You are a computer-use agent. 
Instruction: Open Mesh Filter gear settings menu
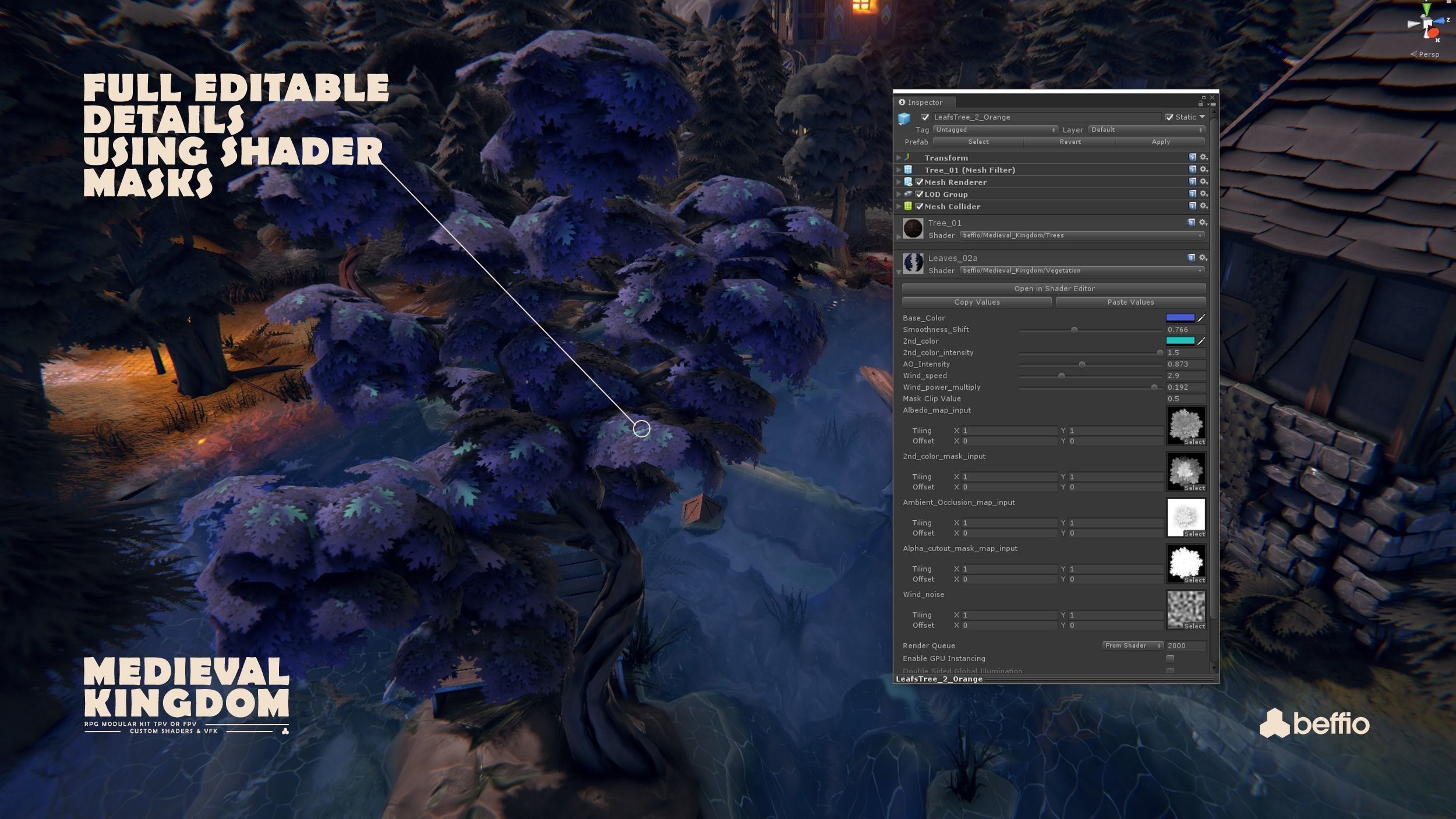(1203, 170)
